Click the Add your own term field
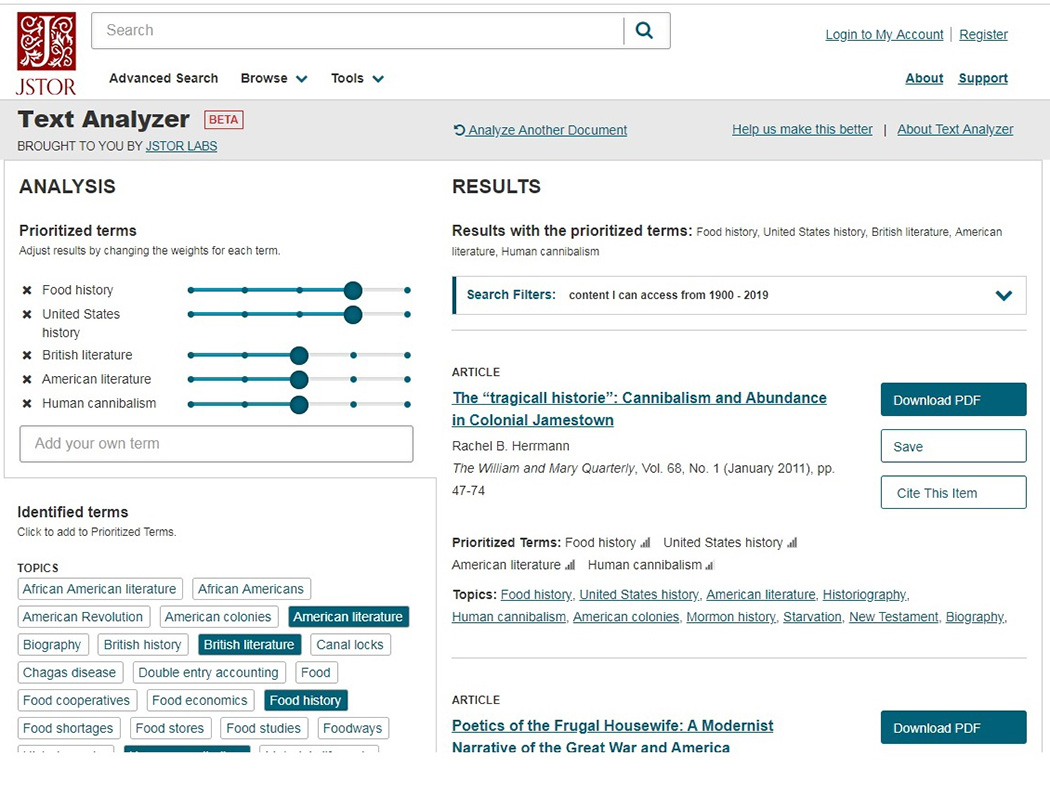 (216, 443)
